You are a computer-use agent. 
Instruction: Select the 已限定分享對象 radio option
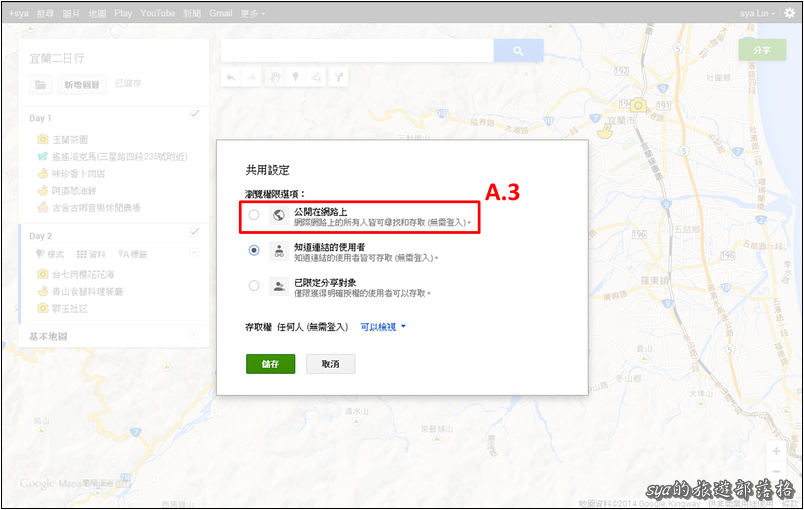pos(254,286)
